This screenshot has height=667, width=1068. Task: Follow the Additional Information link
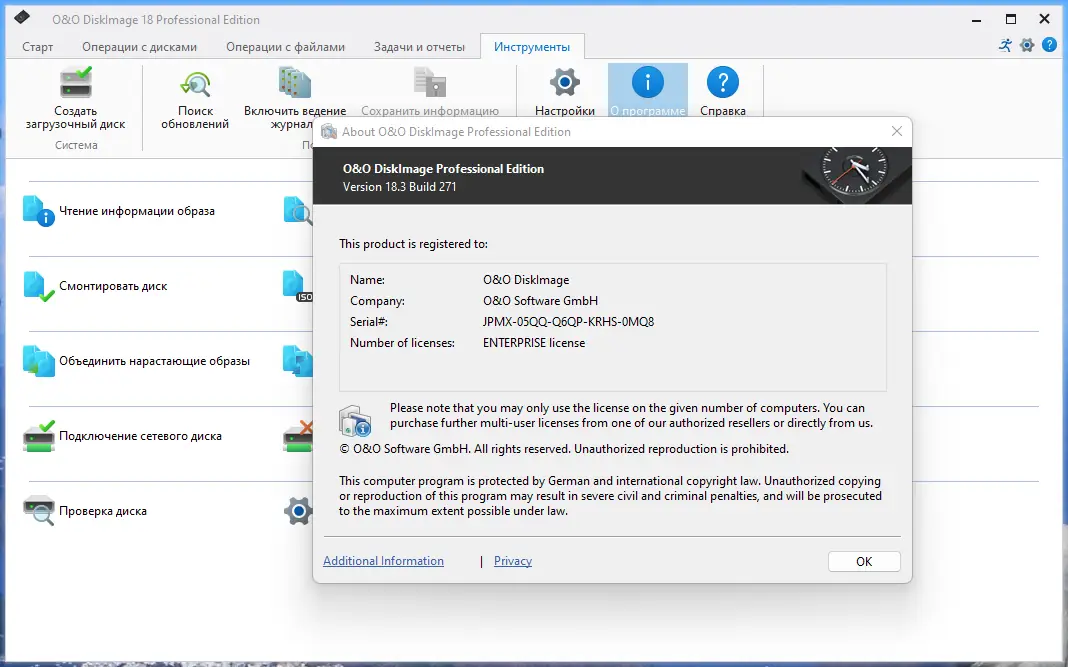(383, 561)
